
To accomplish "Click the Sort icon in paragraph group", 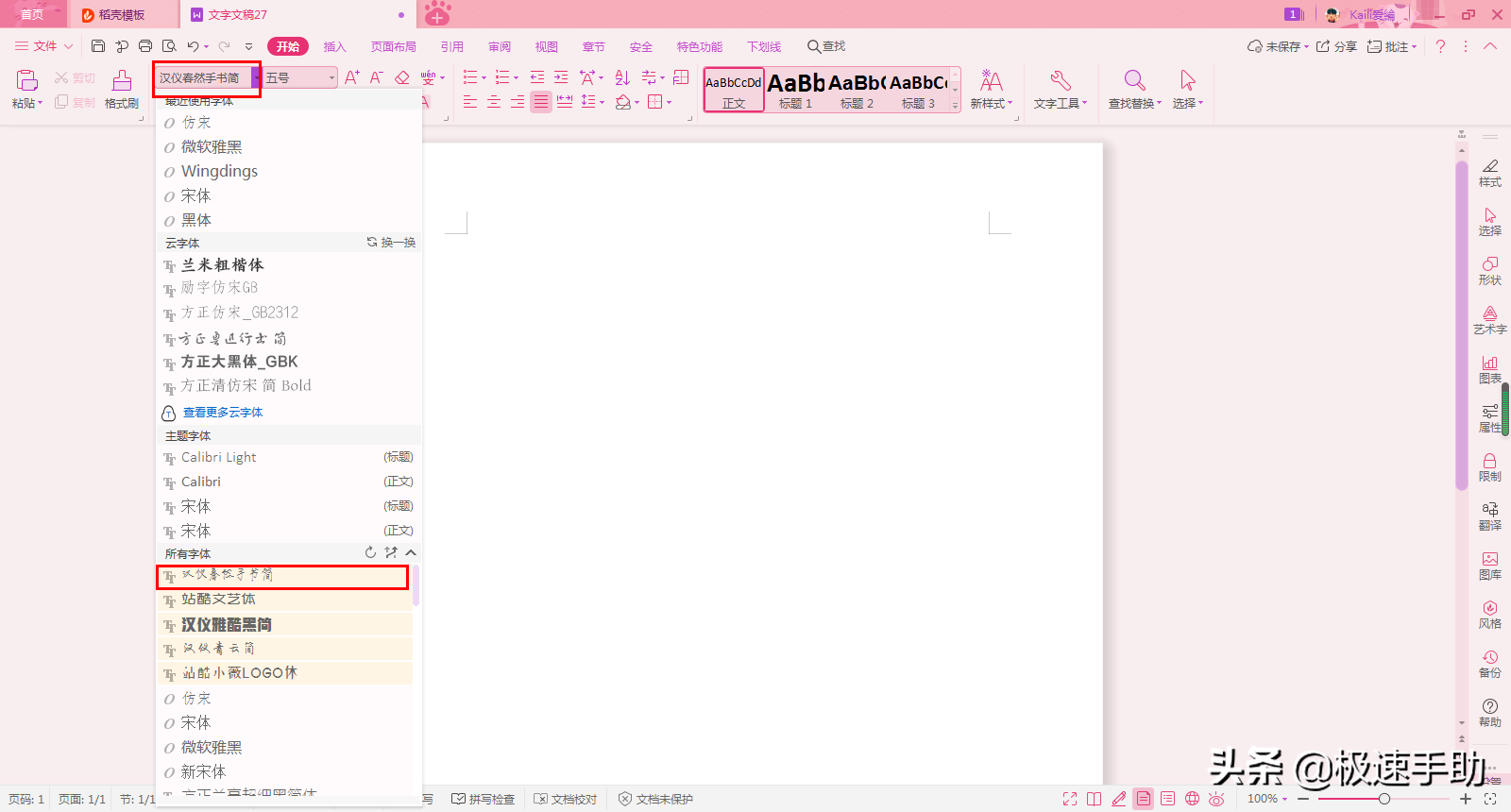I will click(622, 77).
